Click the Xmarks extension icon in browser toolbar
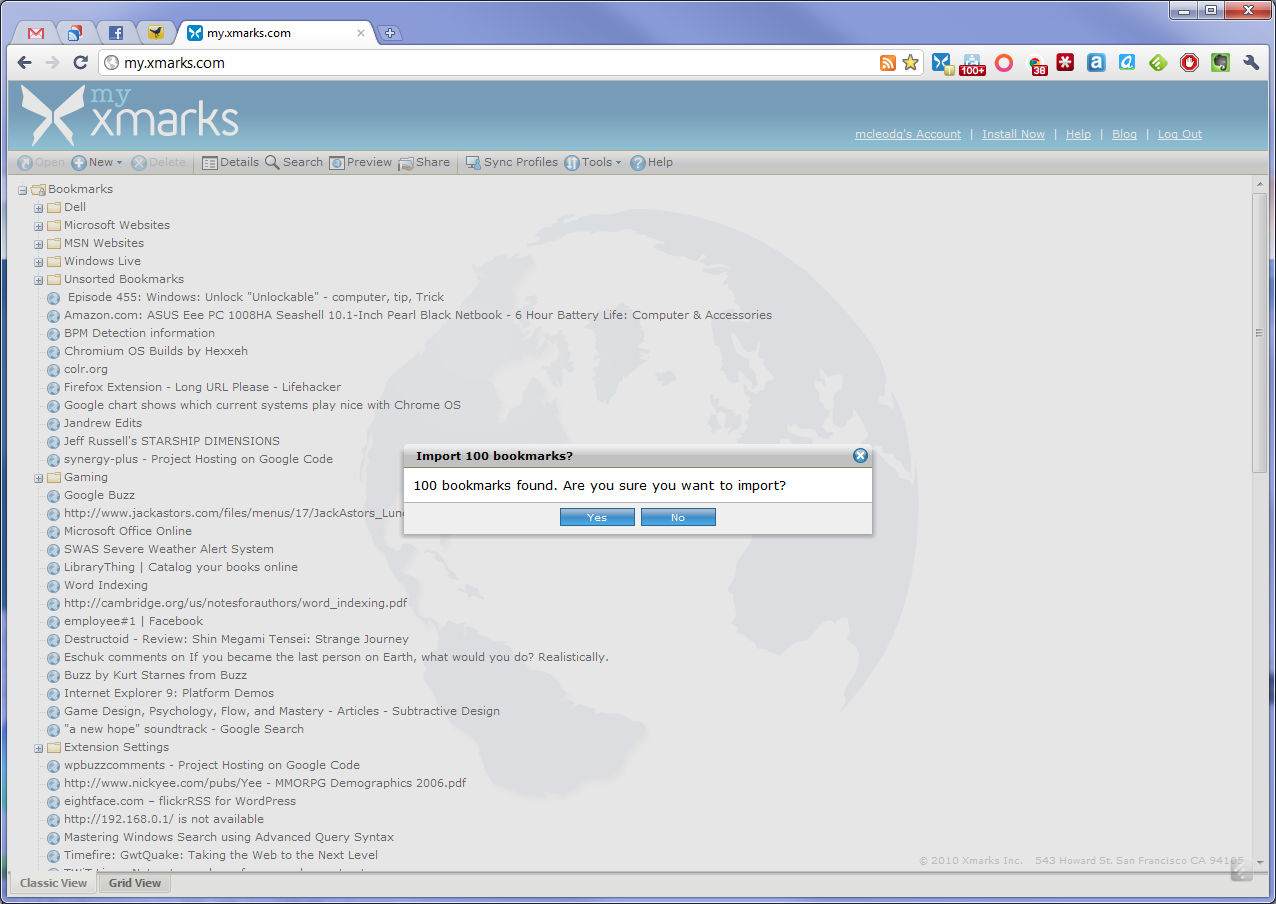The width and height of the screenshot is (1276, 904). tap(942, 63)
